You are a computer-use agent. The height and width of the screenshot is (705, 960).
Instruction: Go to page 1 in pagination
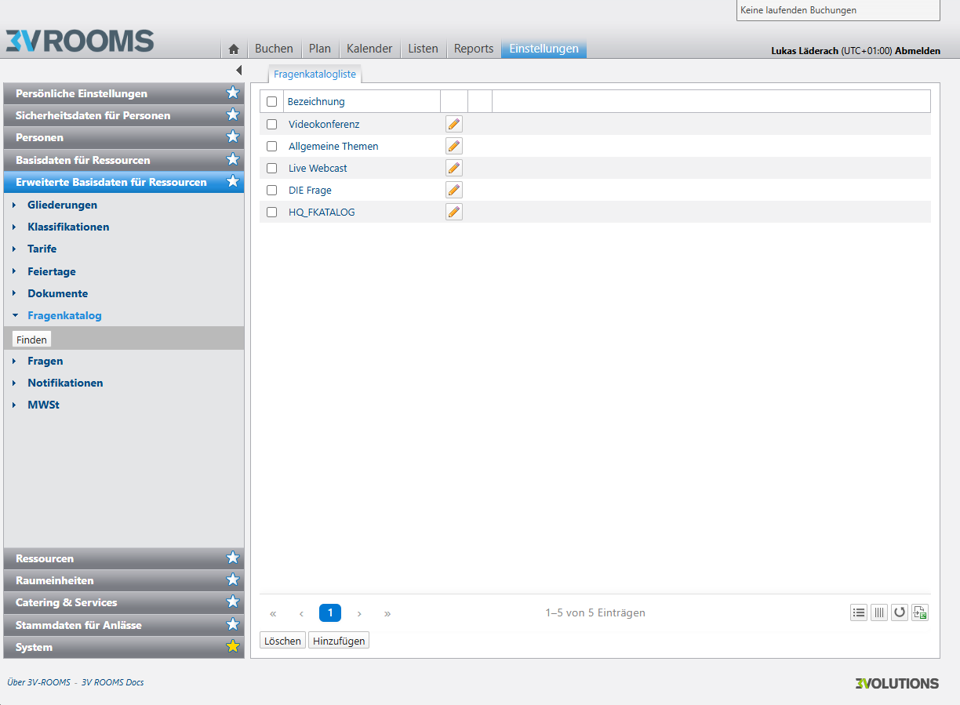330,613
